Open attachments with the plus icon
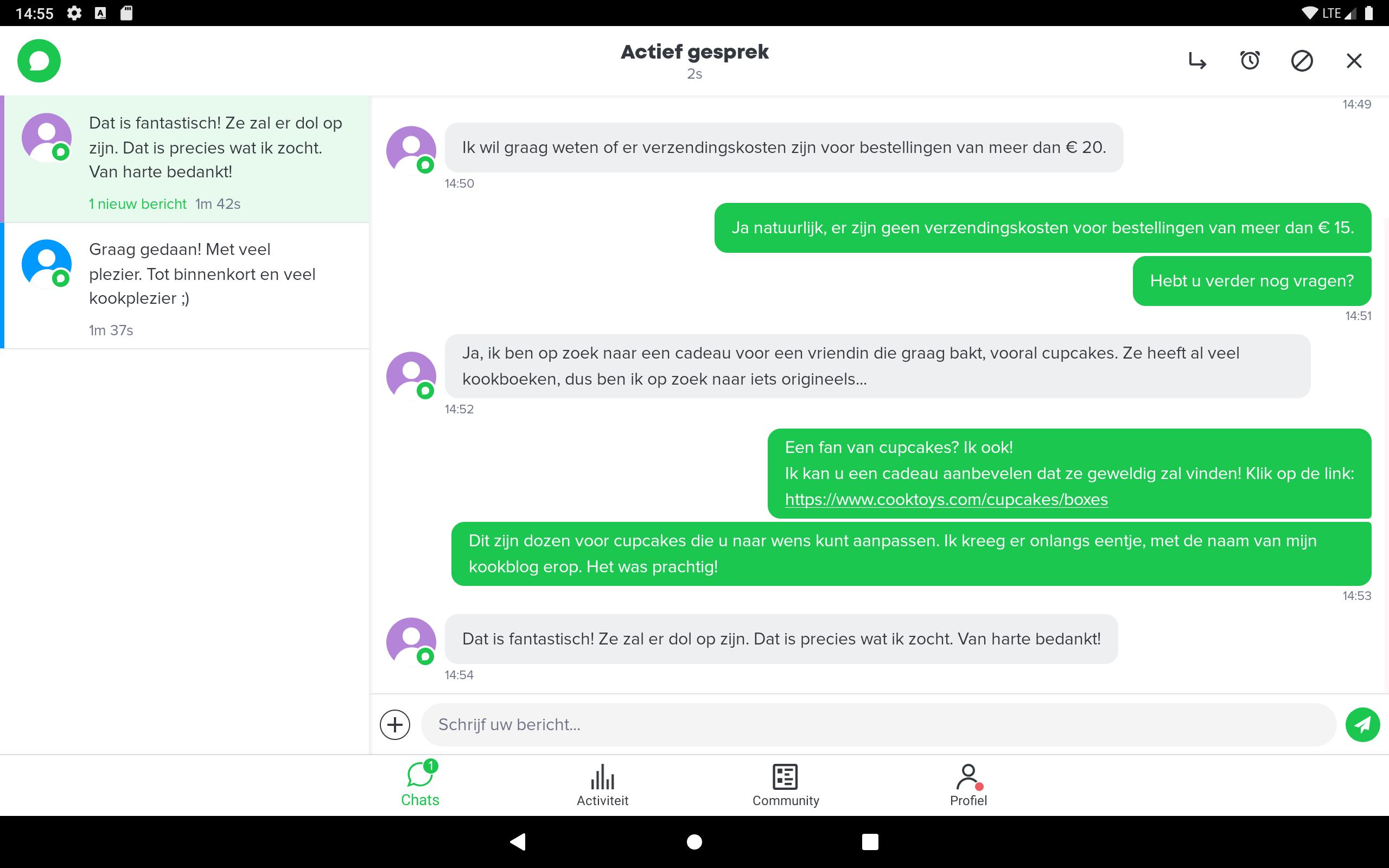The height and width of the screenshot is (868, 1389). (x=395, y=724)
